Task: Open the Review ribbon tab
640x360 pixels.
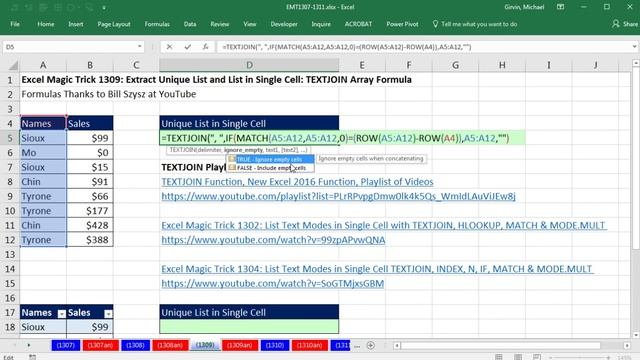Action: (x=220, y=24)
